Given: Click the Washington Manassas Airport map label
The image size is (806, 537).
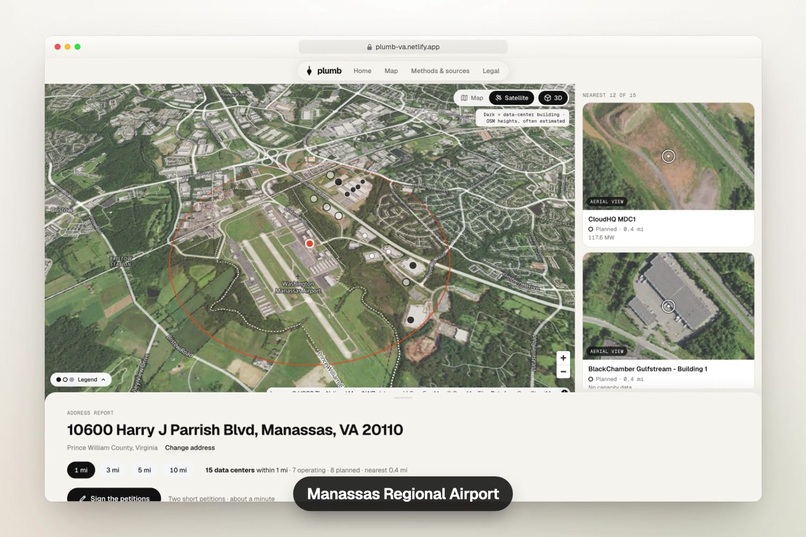Looking at the screenshot, I should click(298, 287).
